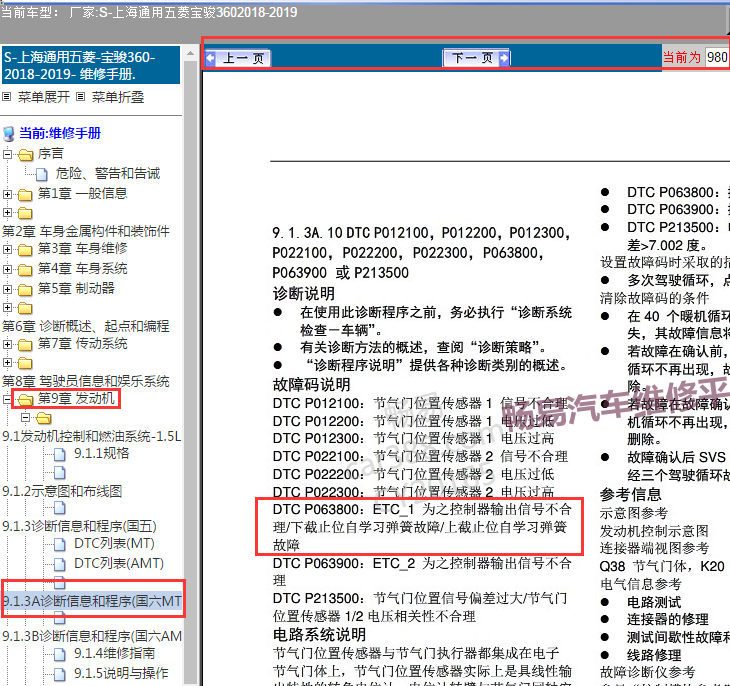Open DTC列表(AMT) page
Image resolution: width=730 pixels, height=686 pixels.
click(119, 563)
